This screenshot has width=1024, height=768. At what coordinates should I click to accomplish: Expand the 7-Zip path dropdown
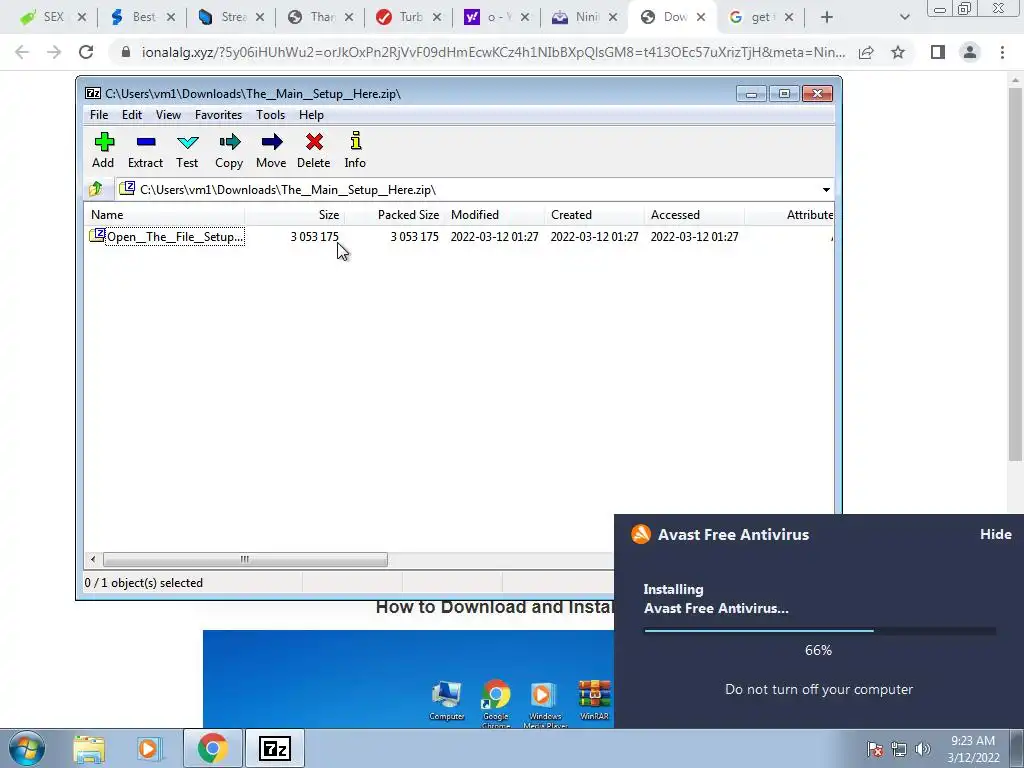[826, 189]
